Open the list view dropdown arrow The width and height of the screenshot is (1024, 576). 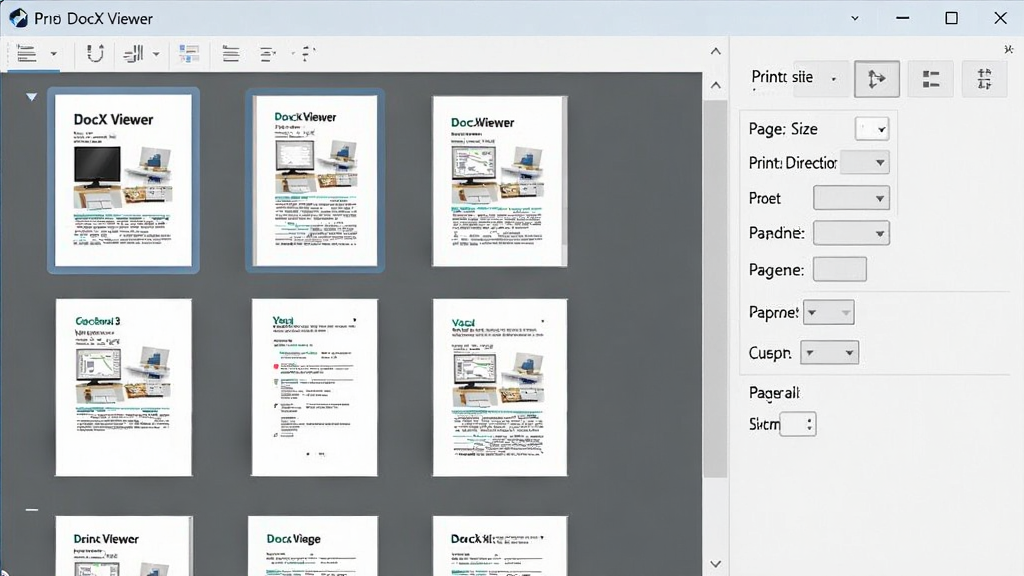(54, 54)
